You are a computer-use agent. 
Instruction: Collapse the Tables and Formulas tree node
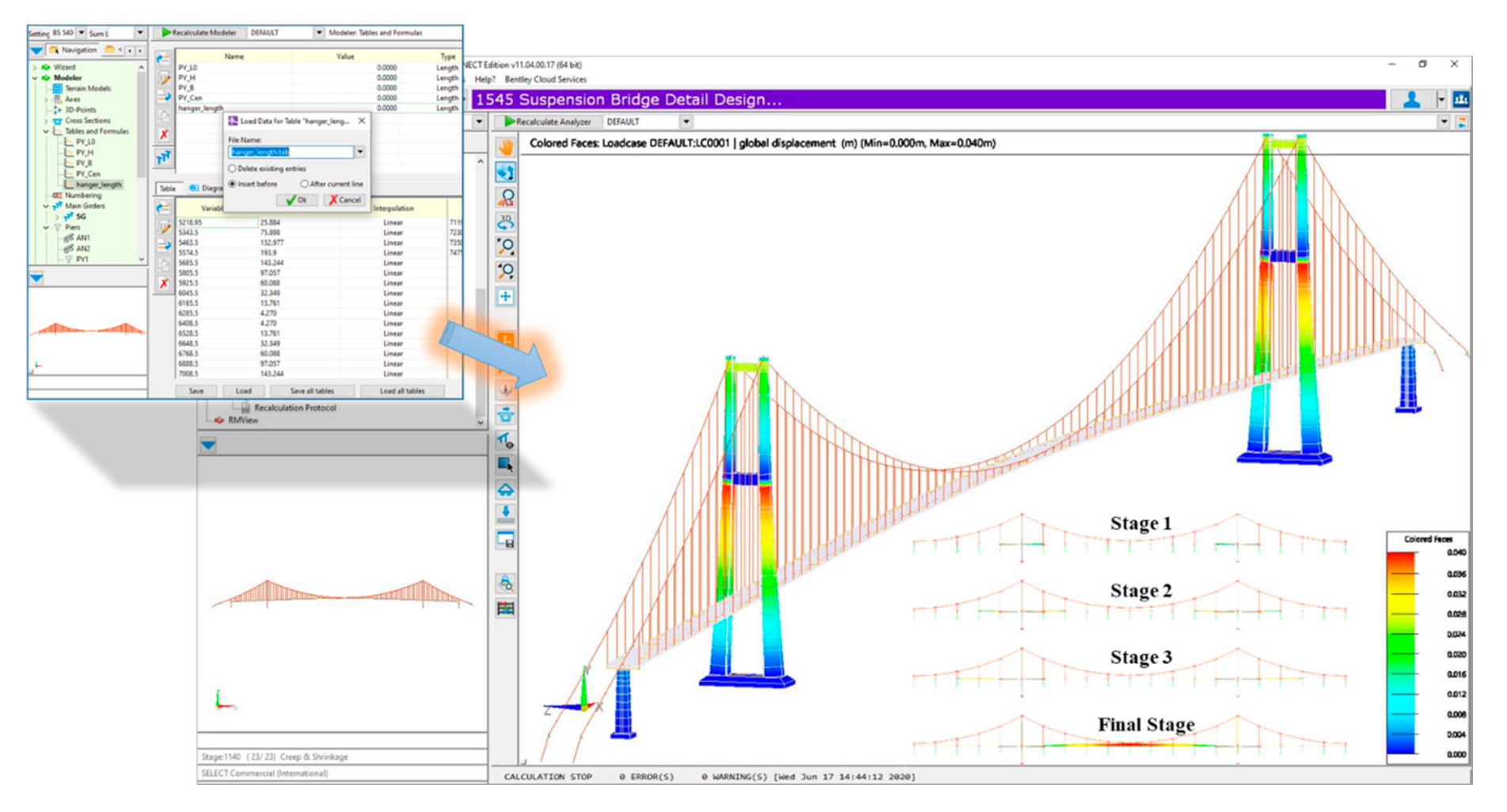[x=46, y=131]
